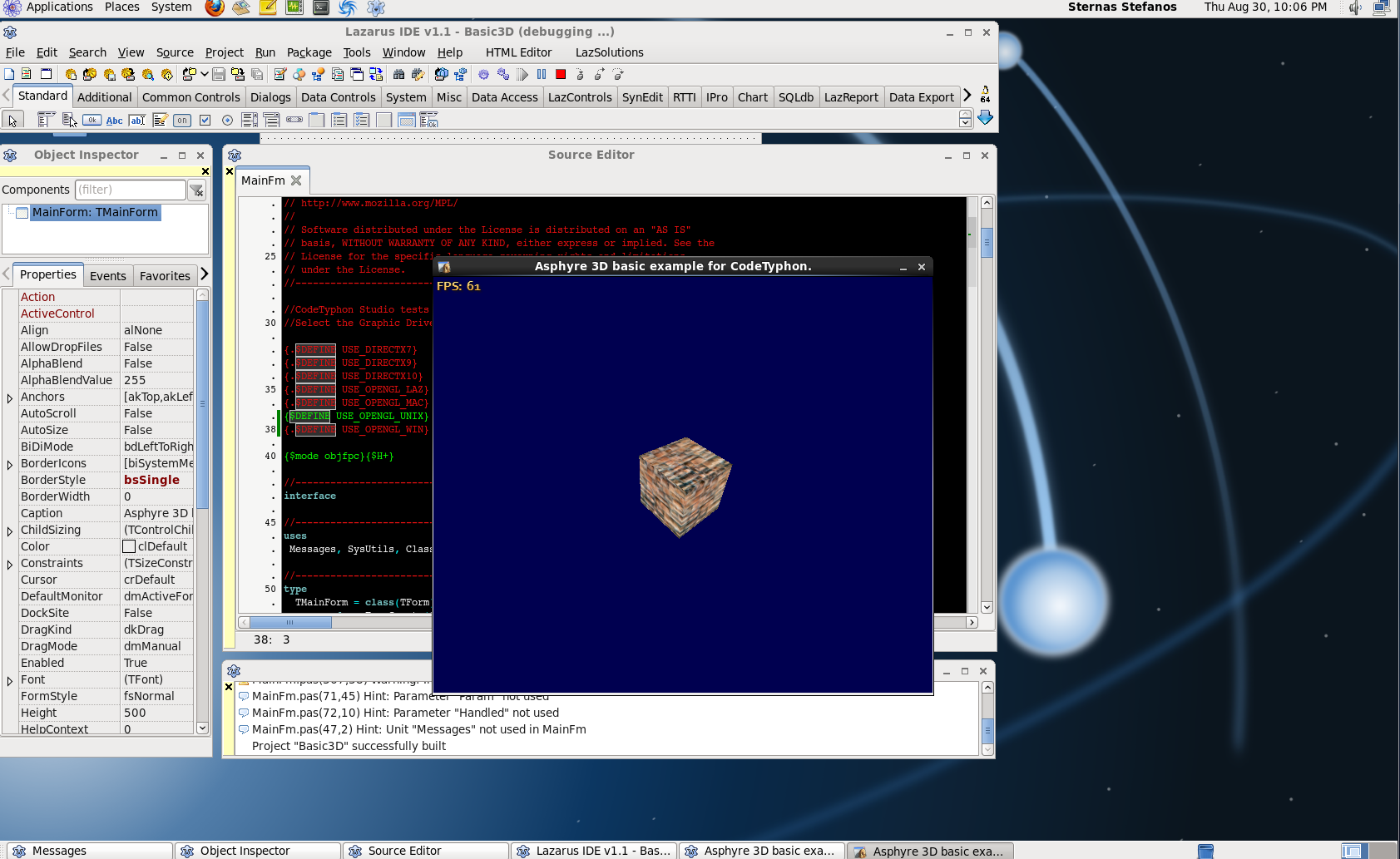Click source editor horizontal scrollbar thumb
Image resolution: width=1400 pixels, height=859 pixels.
pyautogui.click(x=290, y=622)
